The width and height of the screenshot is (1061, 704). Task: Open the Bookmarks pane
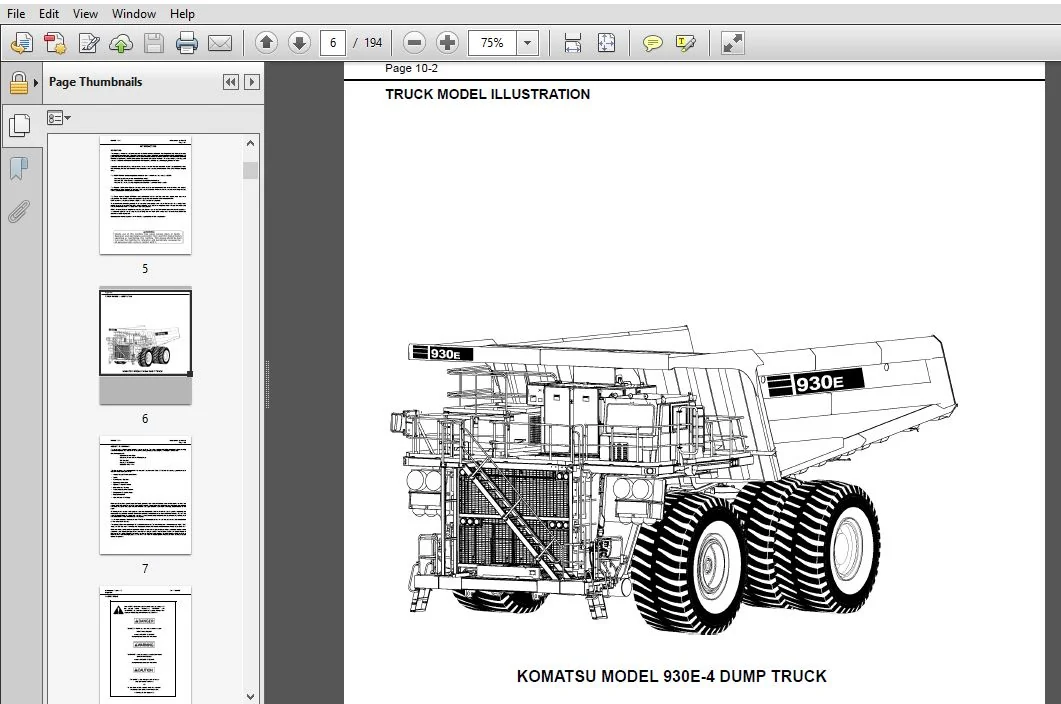click(19, 169)
